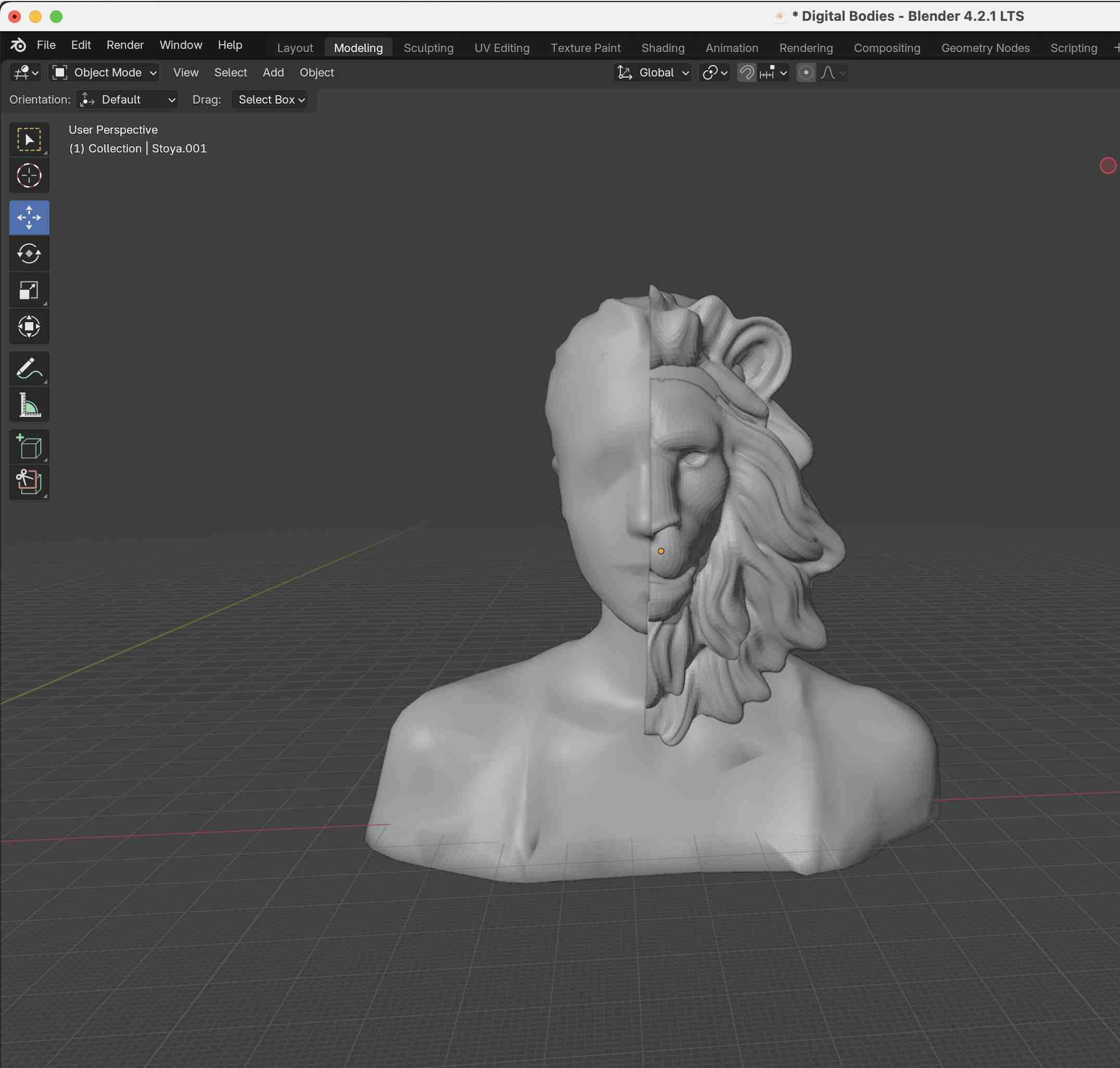Viewport: 1120px width, 1068px height.
Task: Open the Help menu
Action: (x=230, y=45)
